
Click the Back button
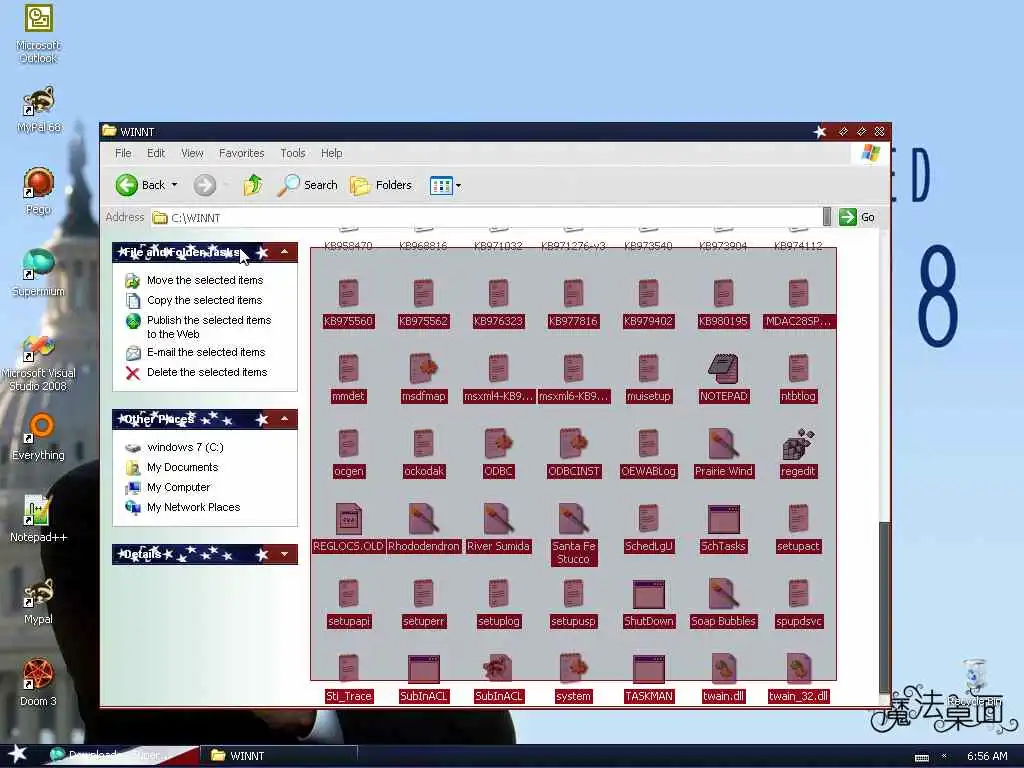click(140, 185)
